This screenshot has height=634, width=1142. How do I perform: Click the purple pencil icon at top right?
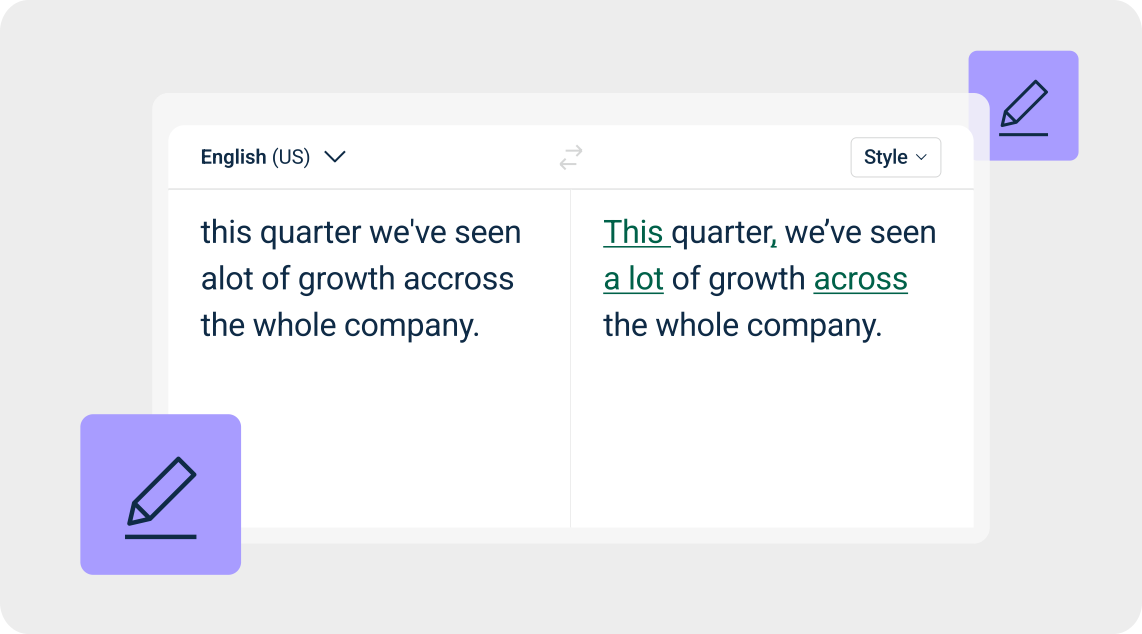point(1024,105)
